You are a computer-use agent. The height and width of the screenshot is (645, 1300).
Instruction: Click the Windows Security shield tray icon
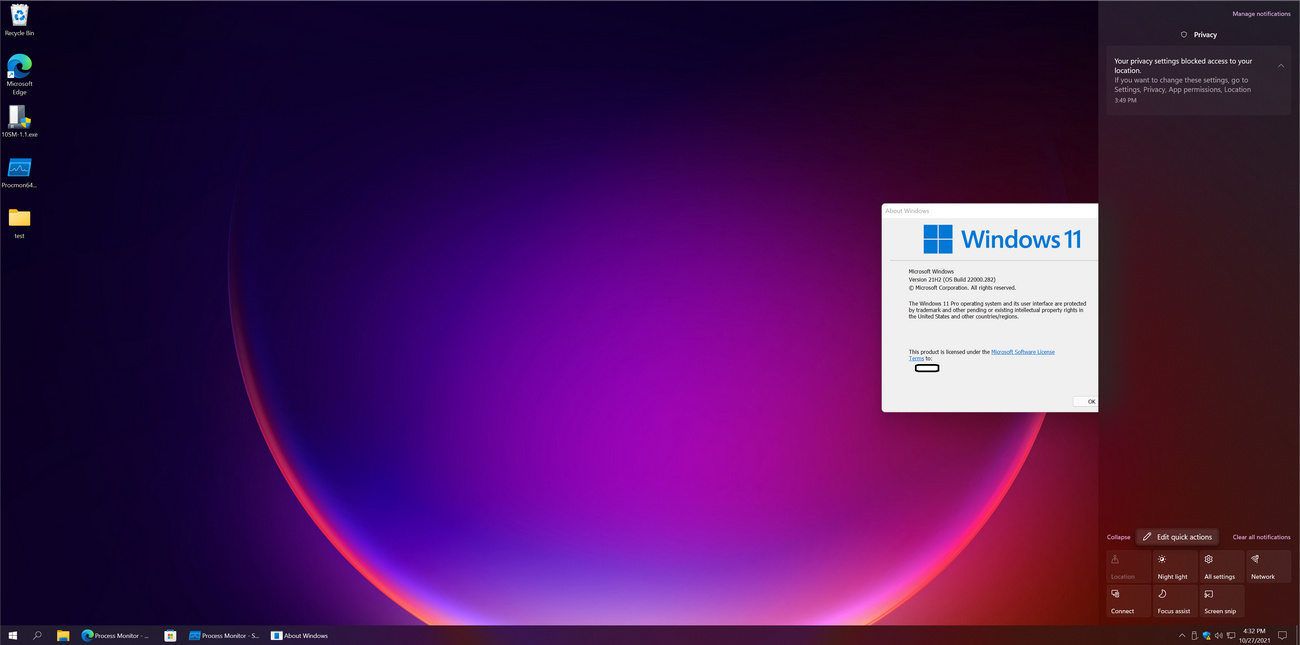(x=1206, y=635)
